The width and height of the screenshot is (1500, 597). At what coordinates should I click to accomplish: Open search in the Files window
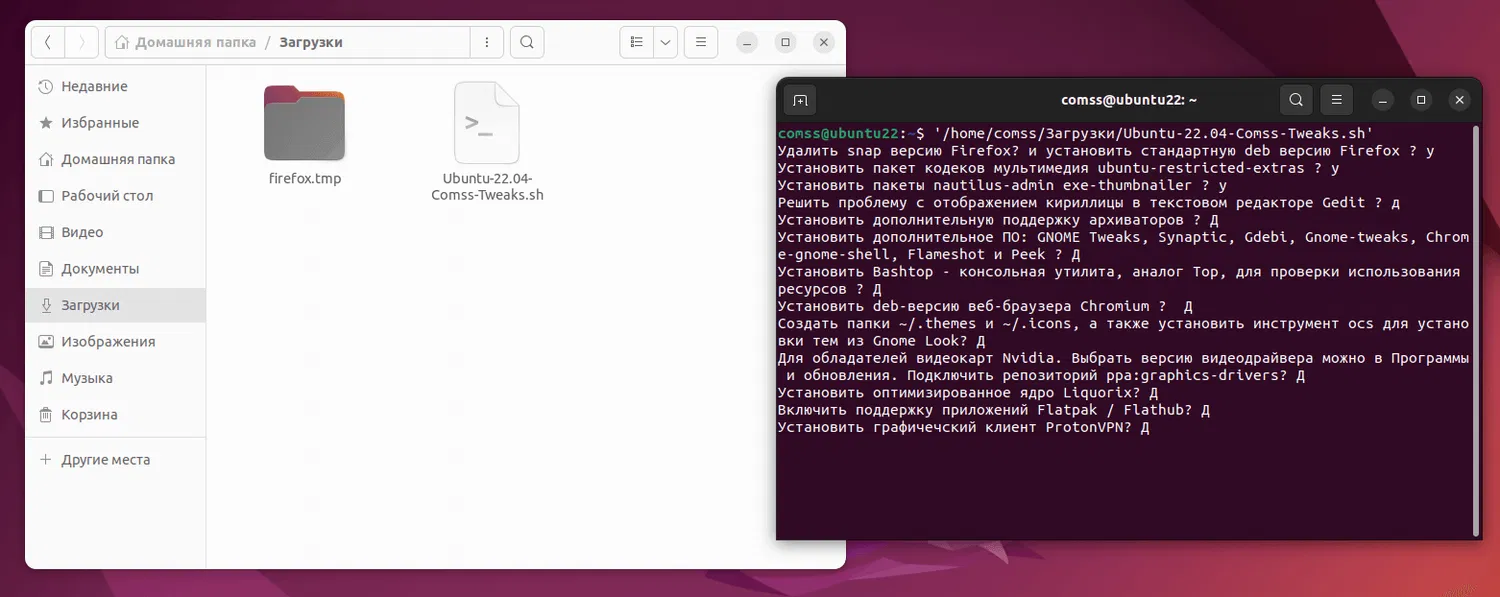point(527,42)
